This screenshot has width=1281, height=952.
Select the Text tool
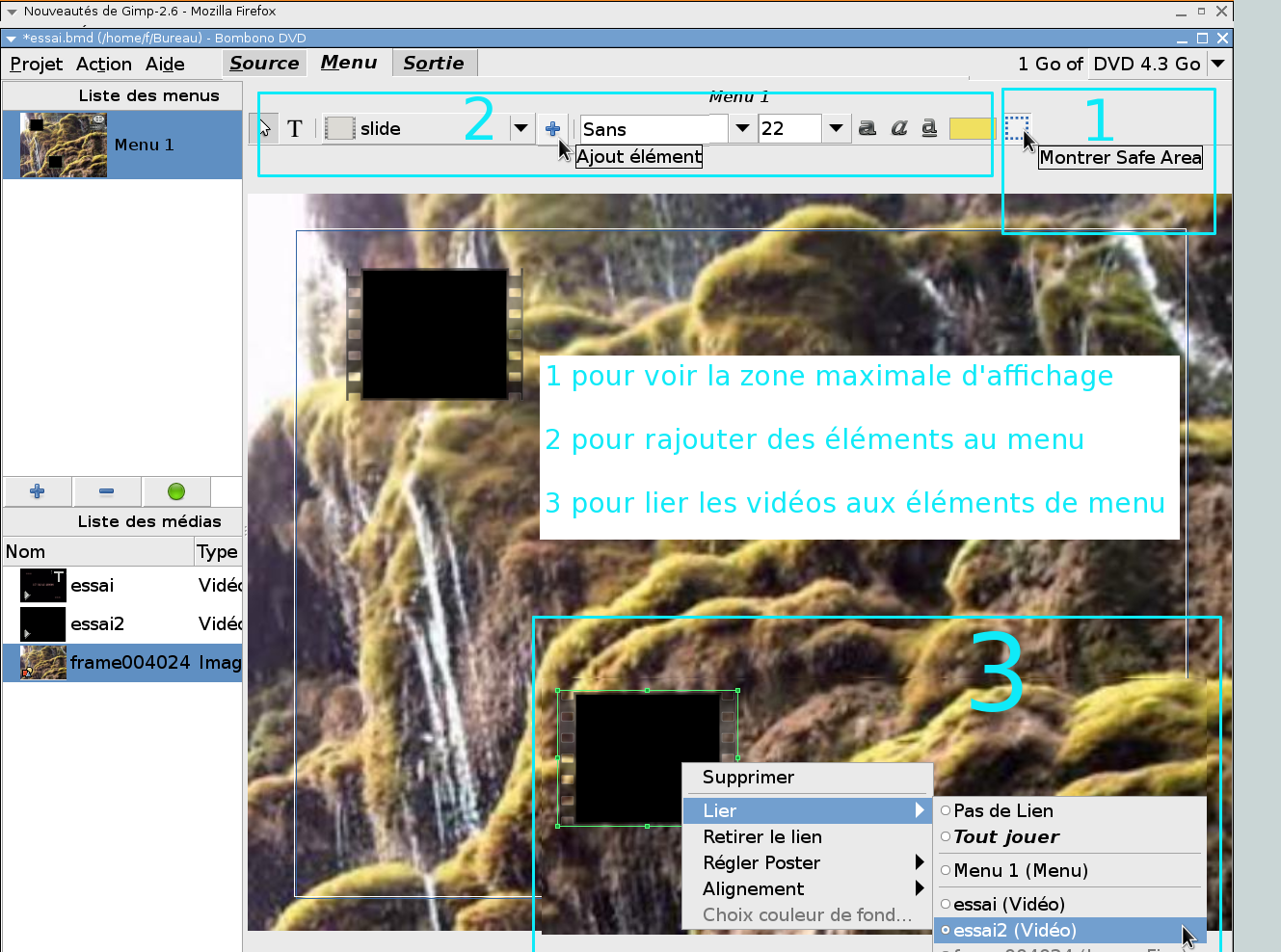click(295, 128)
